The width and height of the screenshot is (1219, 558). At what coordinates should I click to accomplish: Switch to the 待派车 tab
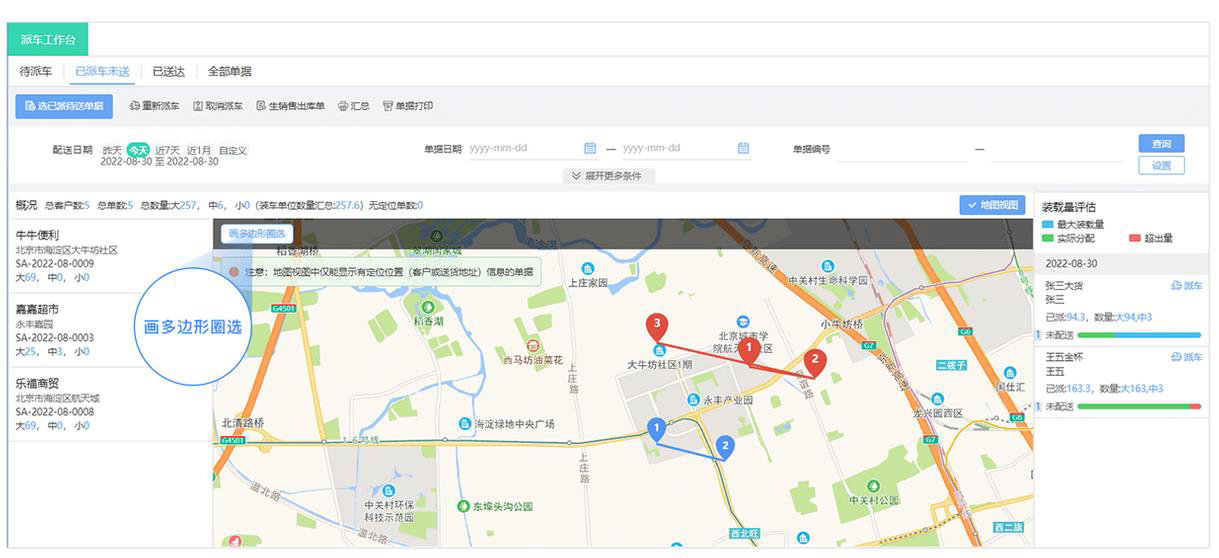(36, 71)
